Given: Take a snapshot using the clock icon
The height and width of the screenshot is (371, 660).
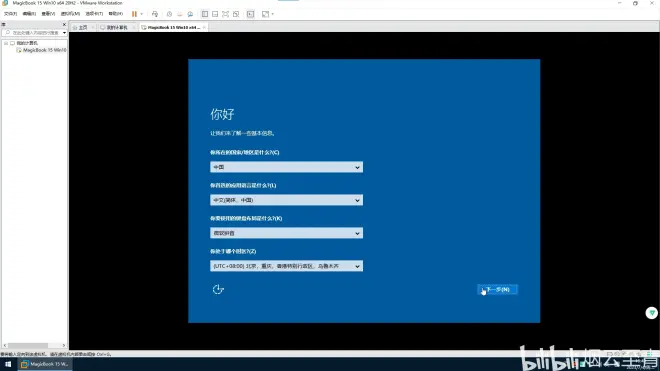Looking at the screenshot, I should coord(169,14).
